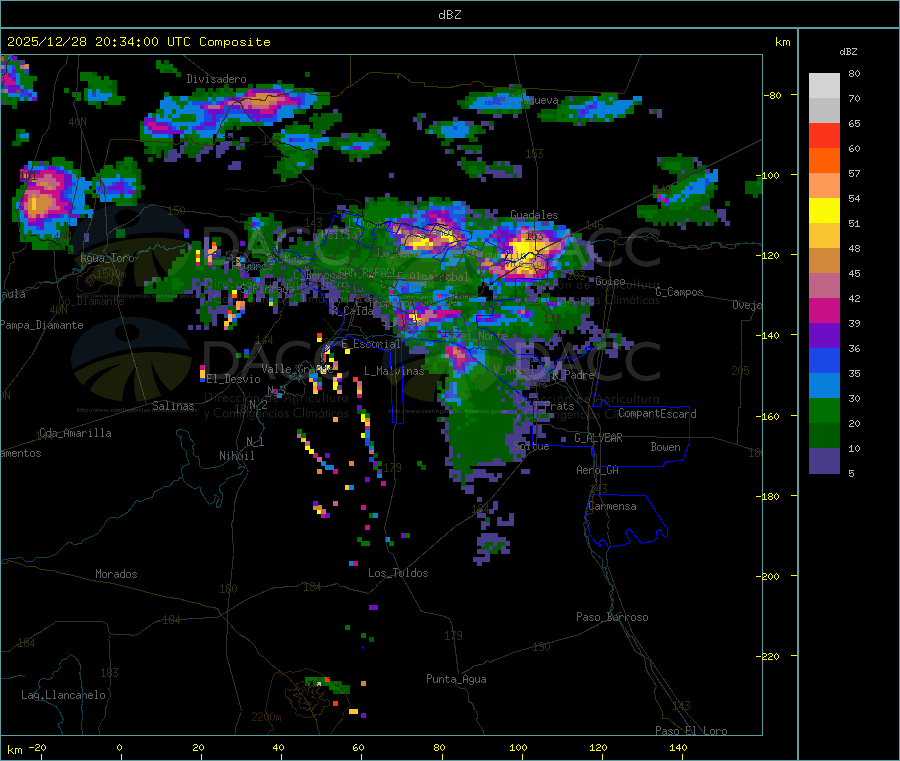Viewport: 900px width, 761px height.
Task: Select the Lag.Llancanelo label
Action: [x=63, y=696]
